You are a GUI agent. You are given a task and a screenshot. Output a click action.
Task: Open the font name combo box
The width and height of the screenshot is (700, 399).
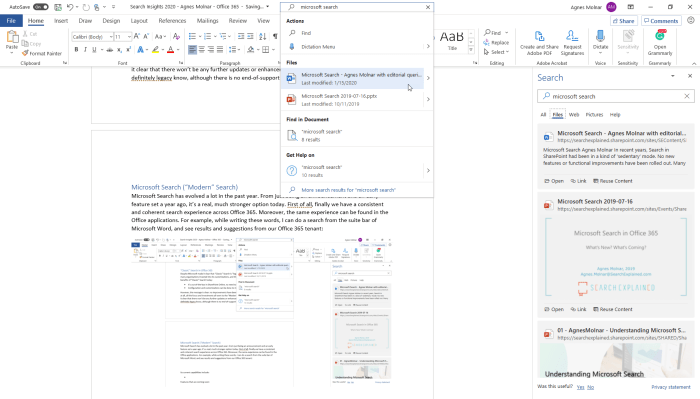92,37
